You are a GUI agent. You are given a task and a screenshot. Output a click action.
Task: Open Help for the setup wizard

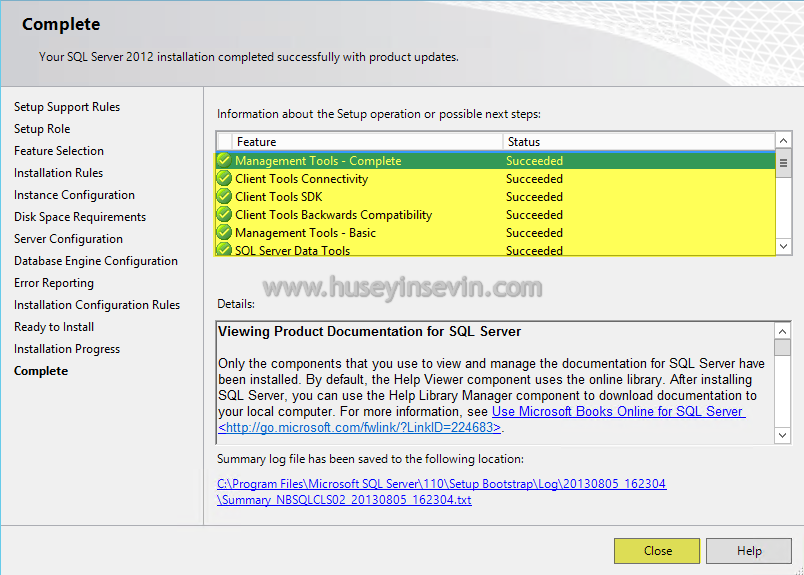749,551
